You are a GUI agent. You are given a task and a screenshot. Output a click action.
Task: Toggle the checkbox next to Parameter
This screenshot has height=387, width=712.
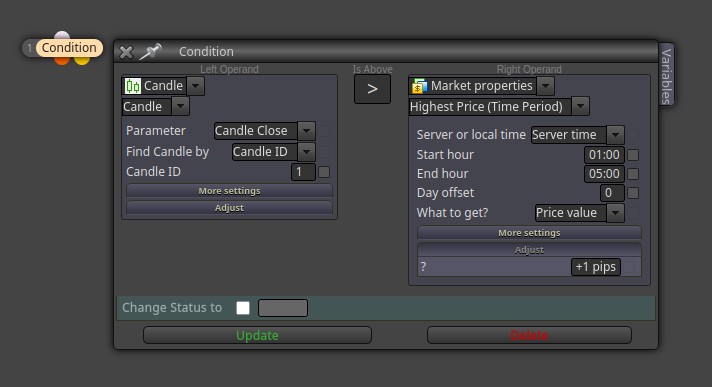[x=324, y=131]
